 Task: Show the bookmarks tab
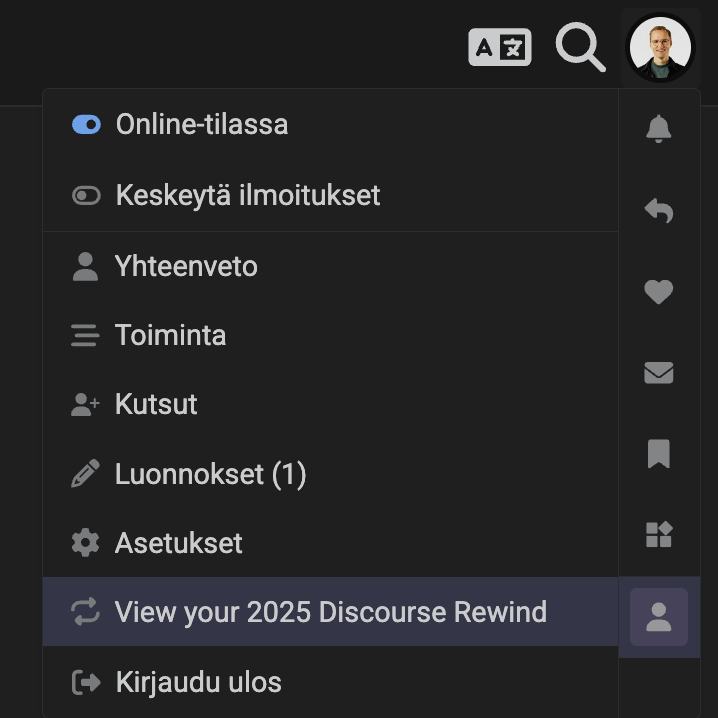(x=658, y=454)
